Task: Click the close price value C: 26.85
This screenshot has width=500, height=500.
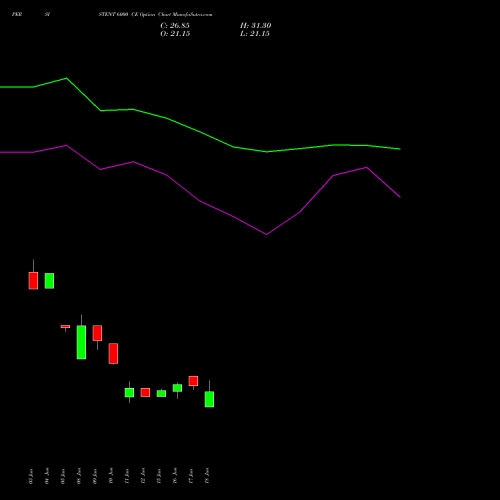Action: pyautogui.click(x=175, y=26)
